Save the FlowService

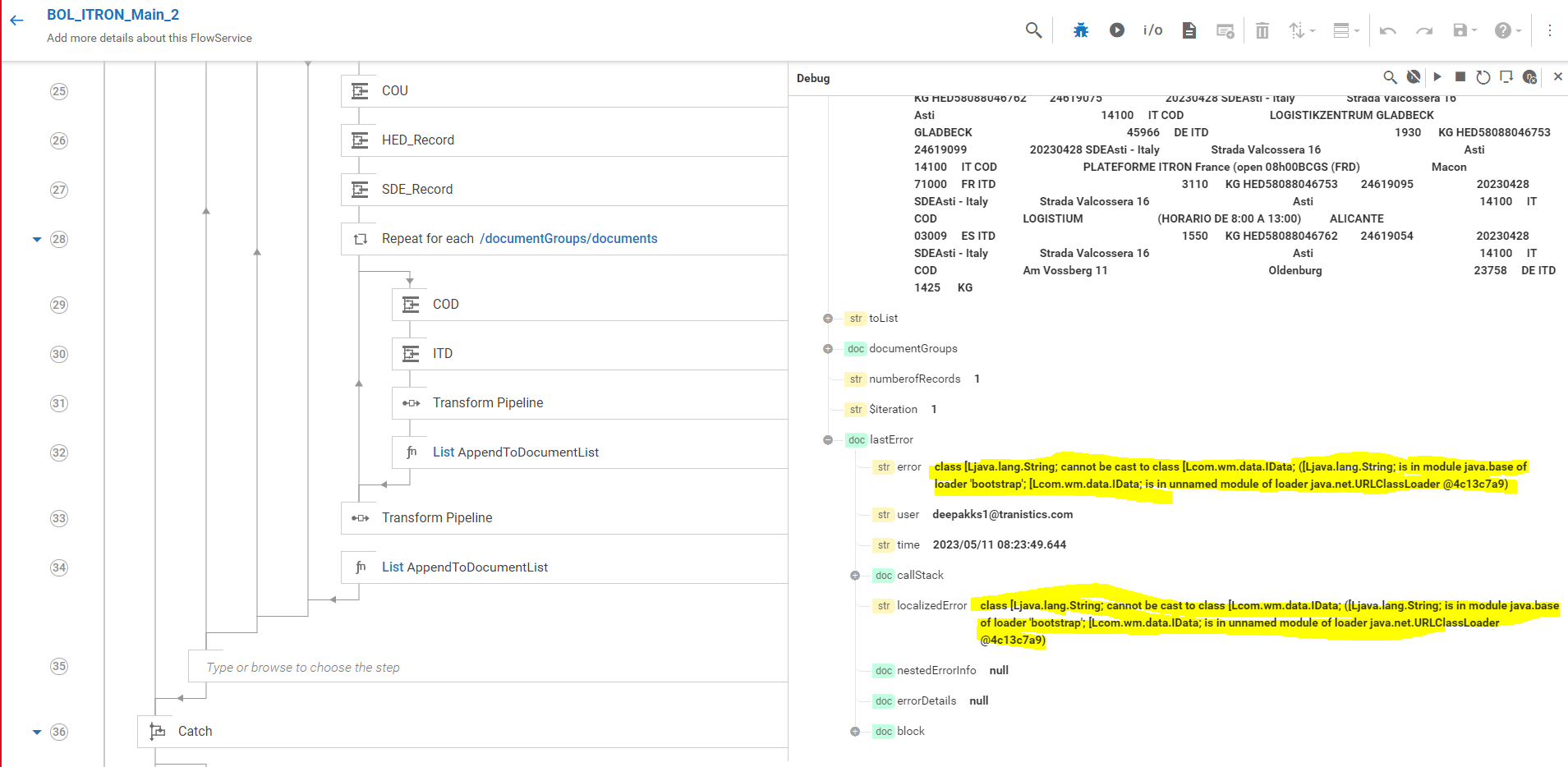pos(1460,30)
